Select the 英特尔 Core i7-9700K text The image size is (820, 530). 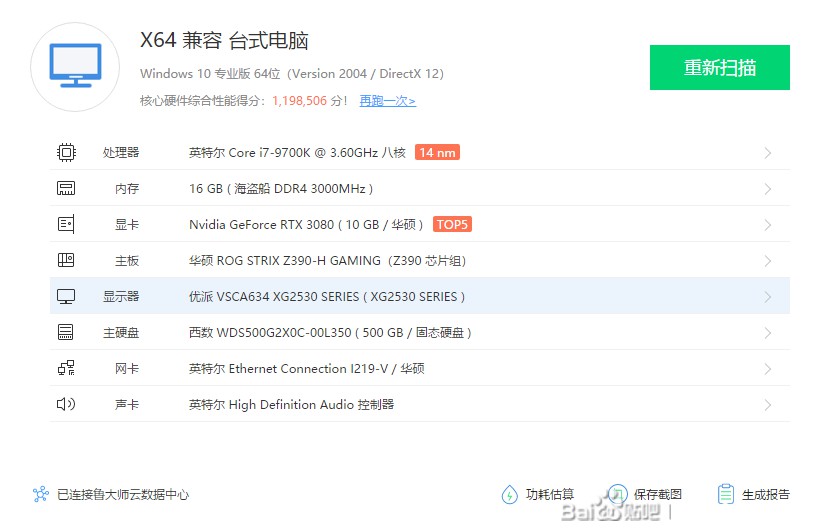297,153
